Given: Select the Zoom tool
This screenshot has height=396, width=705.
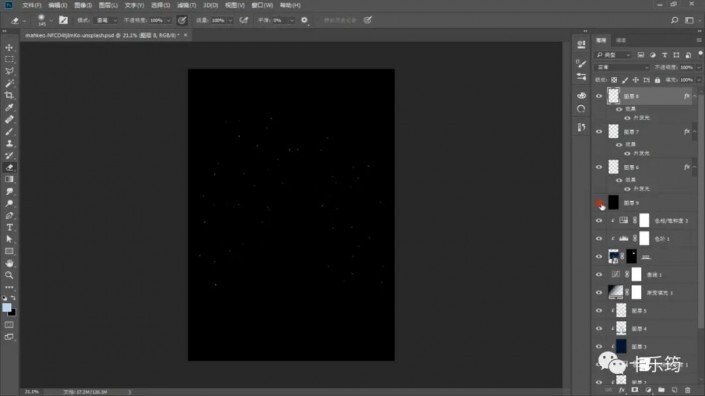Looking at the screenshot, I should pos(9,275).
